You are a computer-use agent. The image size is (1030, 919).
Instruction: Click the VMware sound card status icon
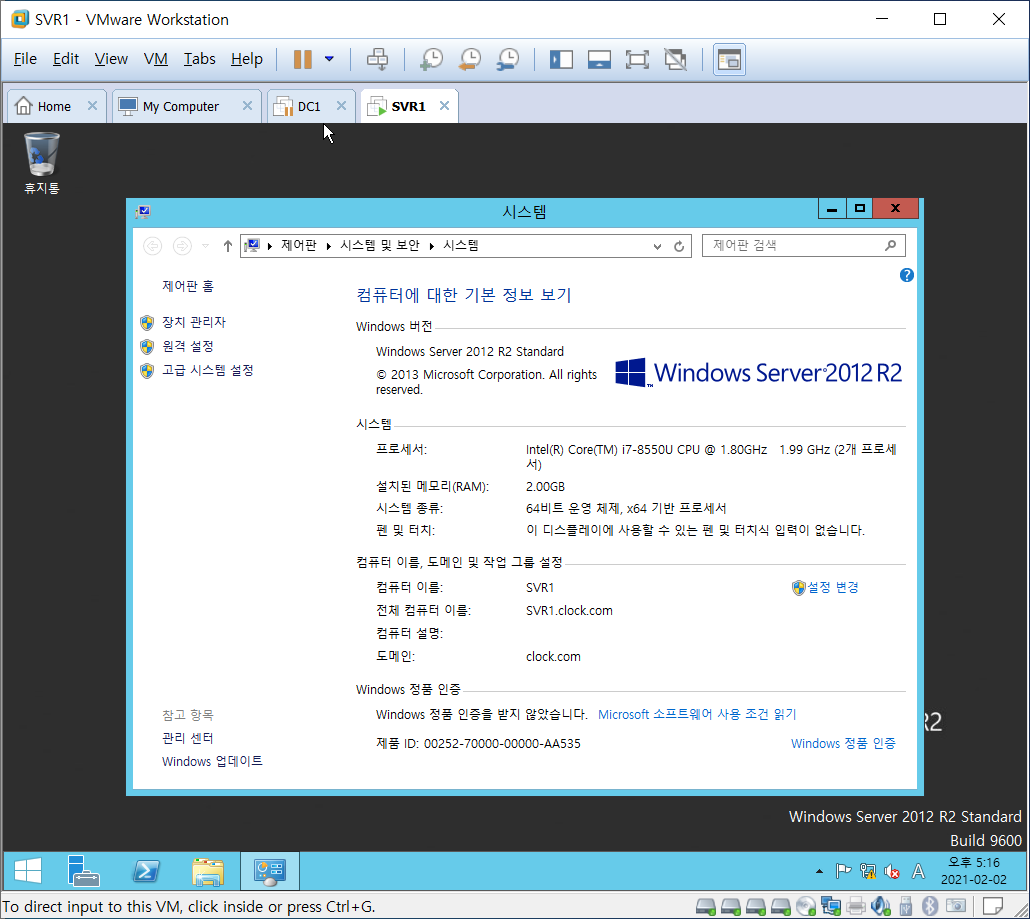point(880,907)
